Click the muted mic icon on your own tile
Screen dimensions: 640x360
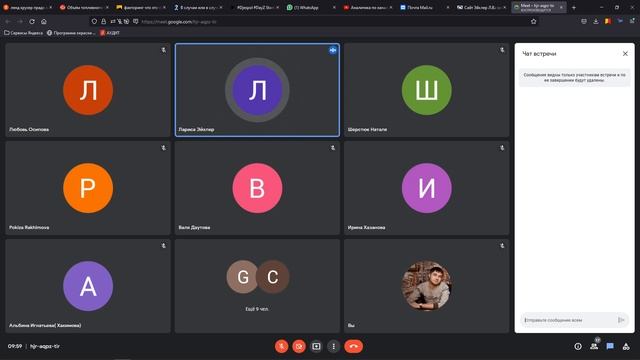502,246
